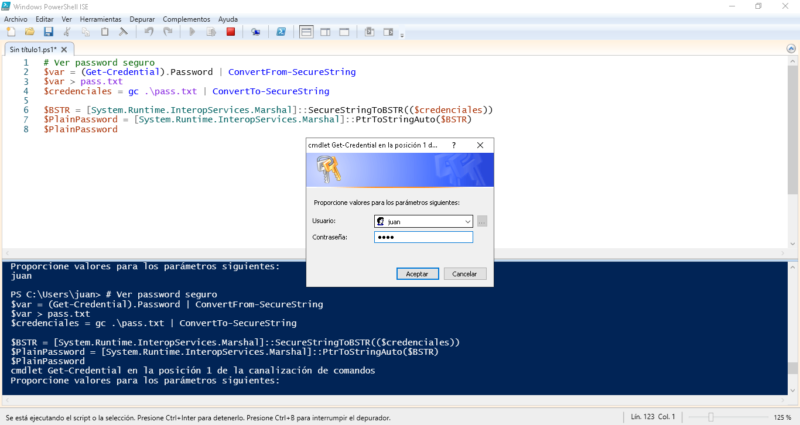The height and width of the screenshot is (425, 800).
Task: Show script pane on top layout icon
Action: (306, 32)
